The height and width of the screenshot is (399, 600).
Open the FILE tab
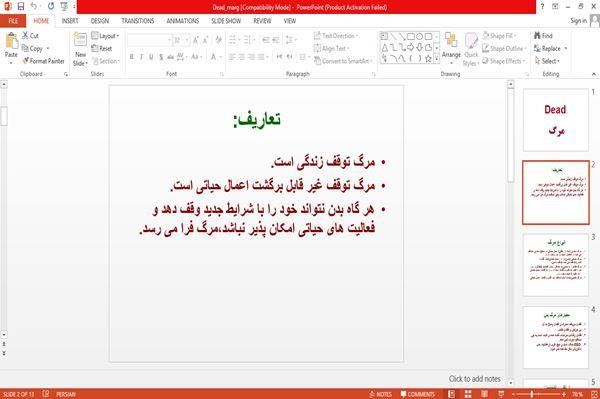click(13, 21)
